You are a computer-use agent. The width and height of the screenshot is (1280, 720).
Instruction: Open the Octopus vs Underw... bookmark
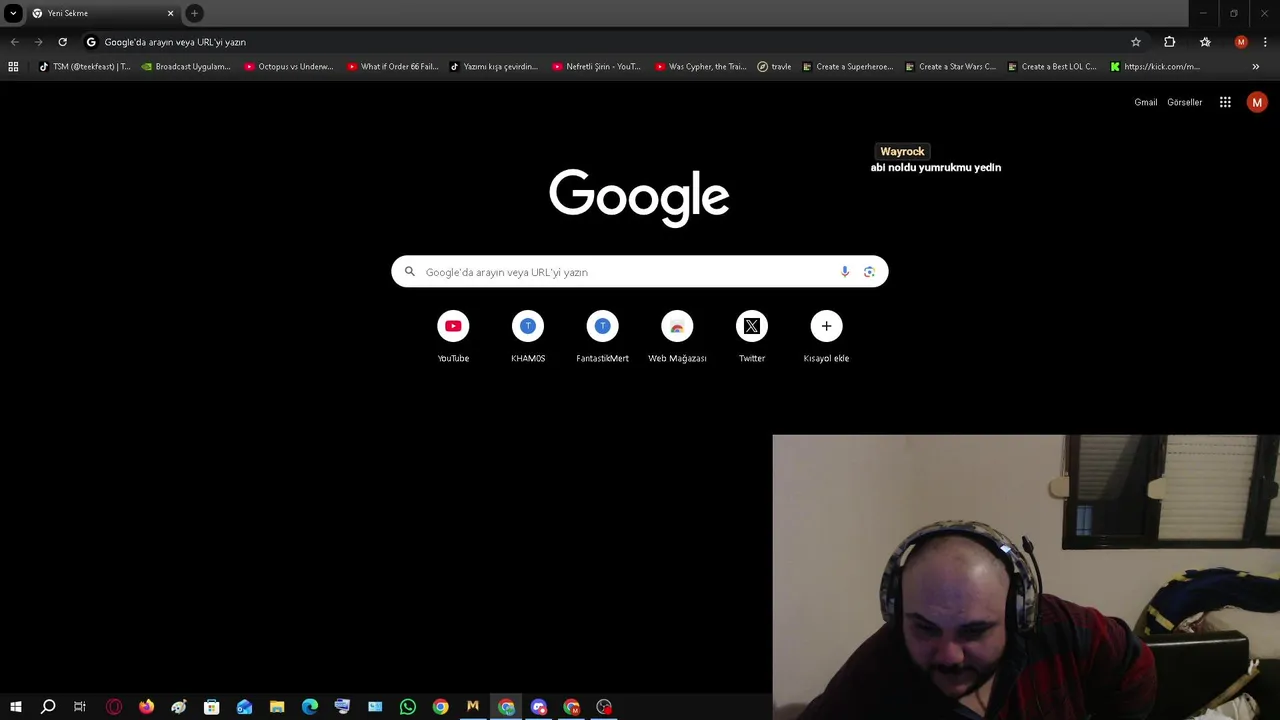pyautogui.click(x=289, y=67)
